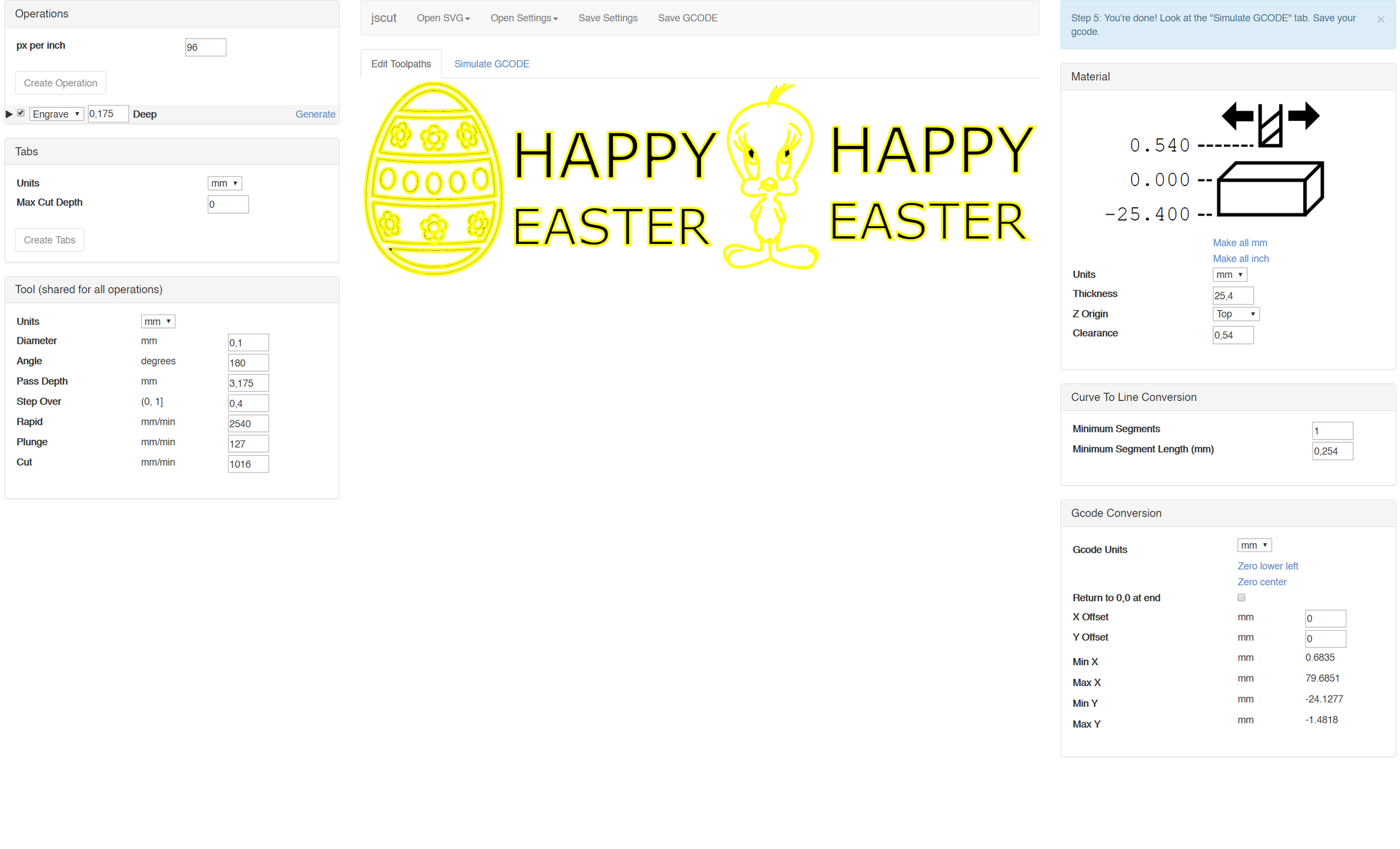Click the Zero lower left link
1400x849 pixels.
click(x=1268, y=566)
